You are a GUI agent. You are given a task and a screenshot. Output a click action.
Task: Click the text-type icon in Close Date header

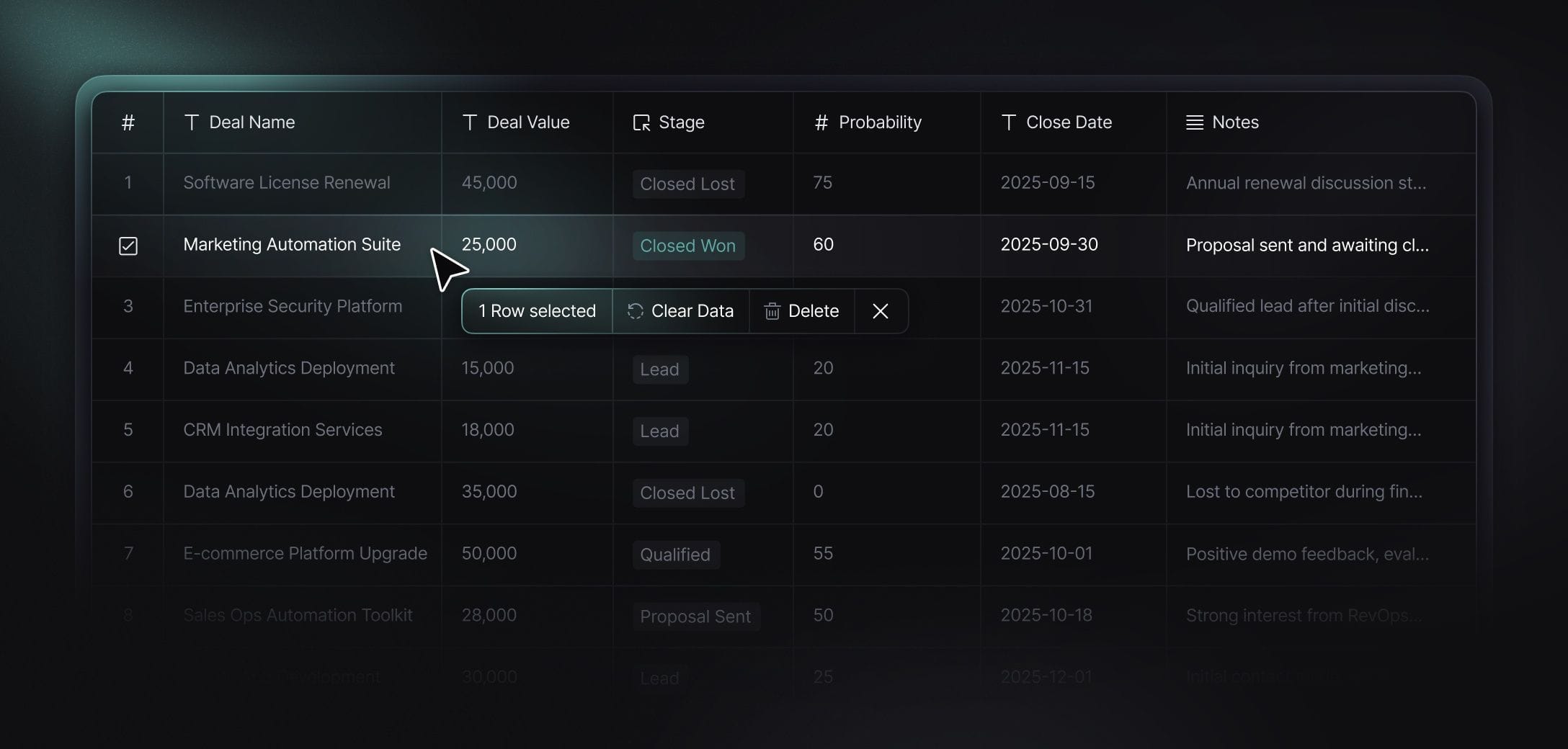(x=1009, y=122)
